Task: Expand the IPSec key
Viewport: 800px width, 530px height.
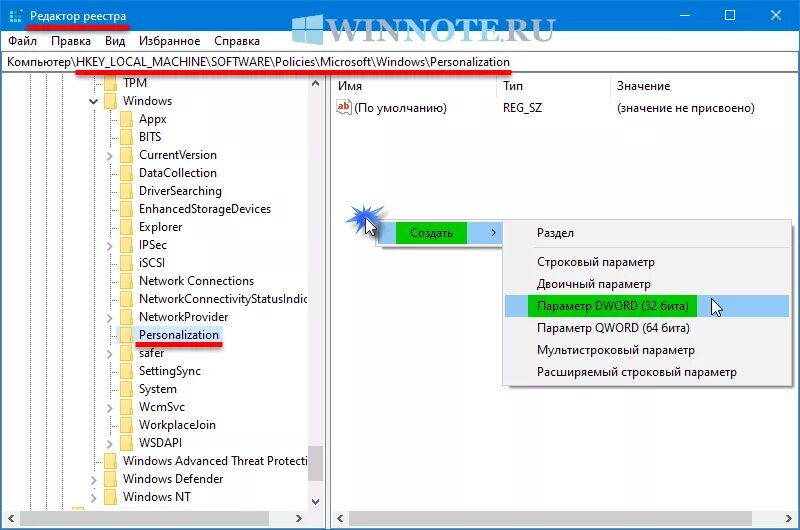Action: (109, 246)
